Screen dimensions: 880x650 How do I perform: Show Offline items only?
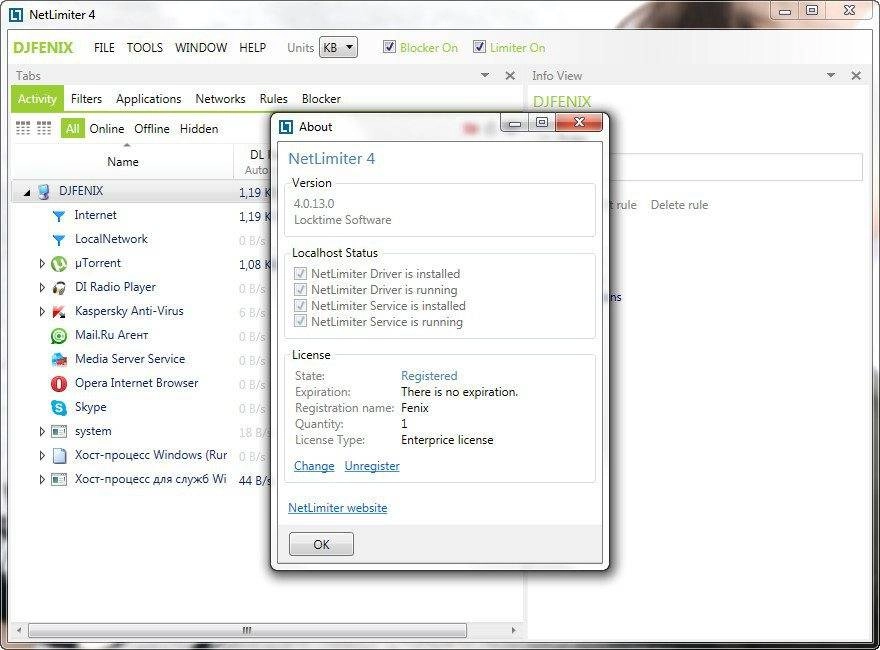pos(152,129)
